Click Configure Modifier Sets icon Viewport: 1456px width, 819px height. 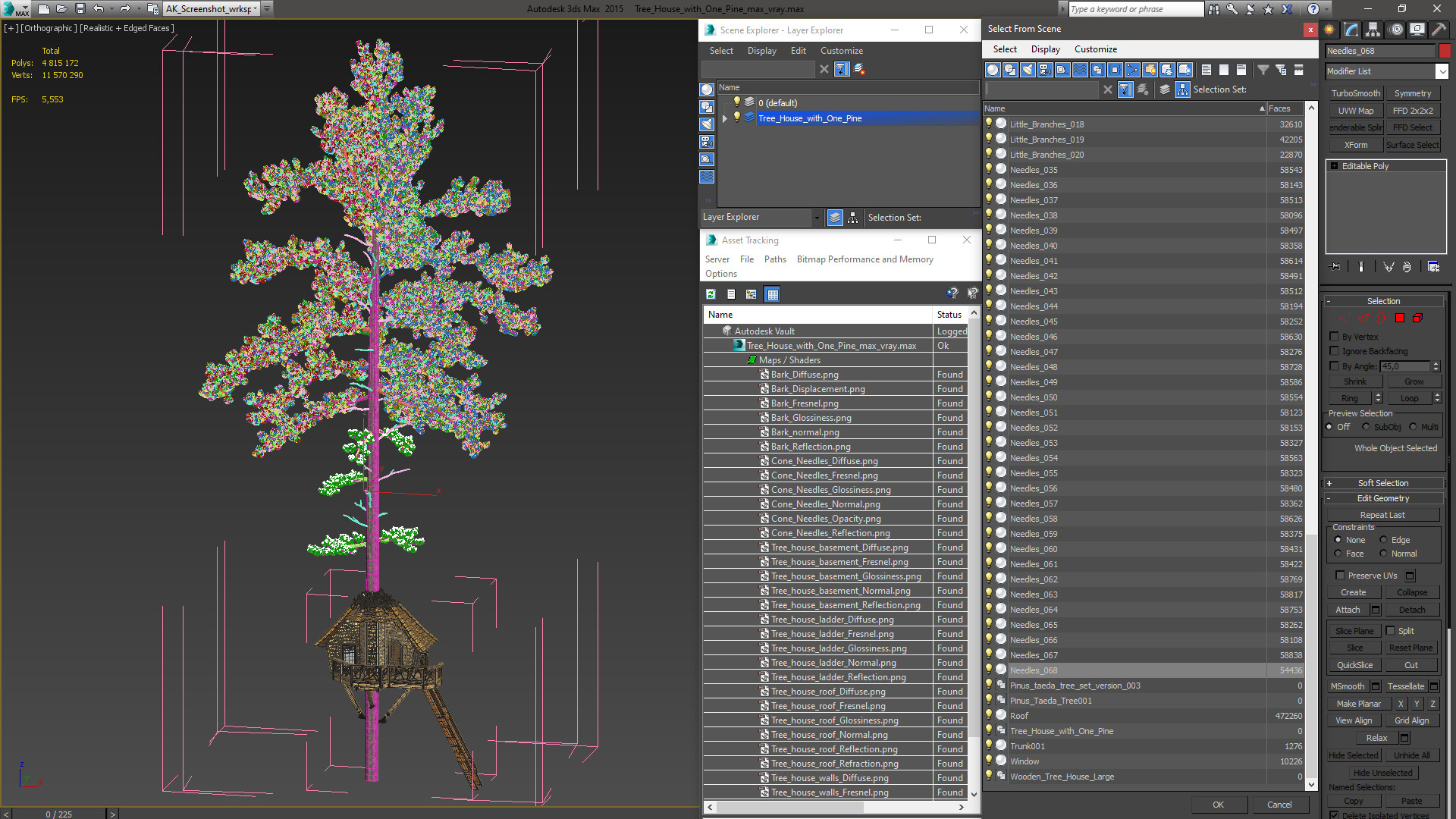[1433, 267]
